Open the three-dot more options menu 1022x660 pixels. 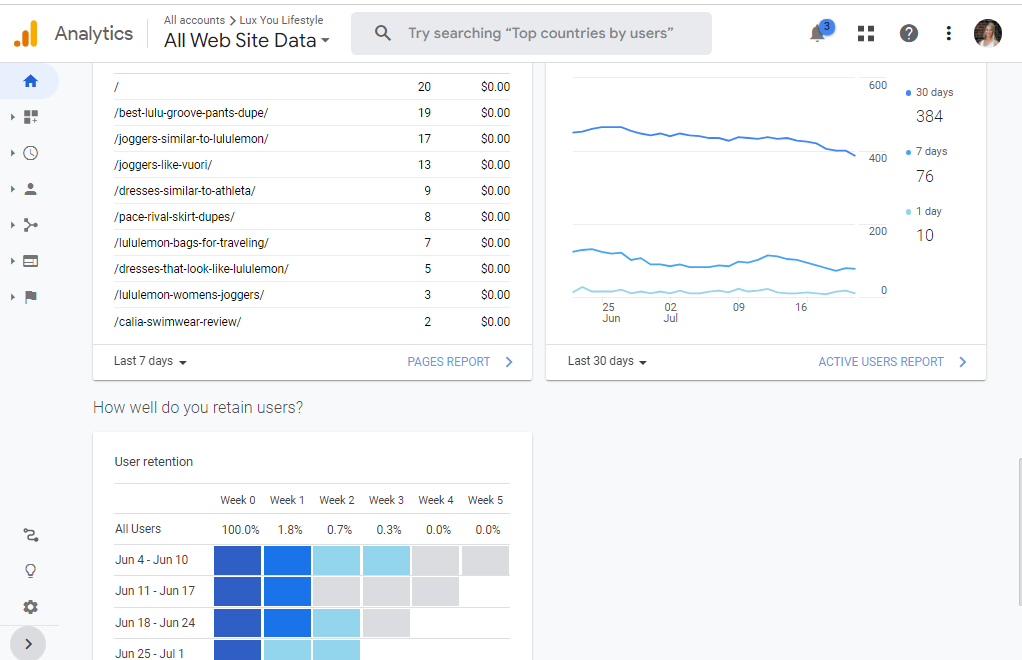click(948, 33)
